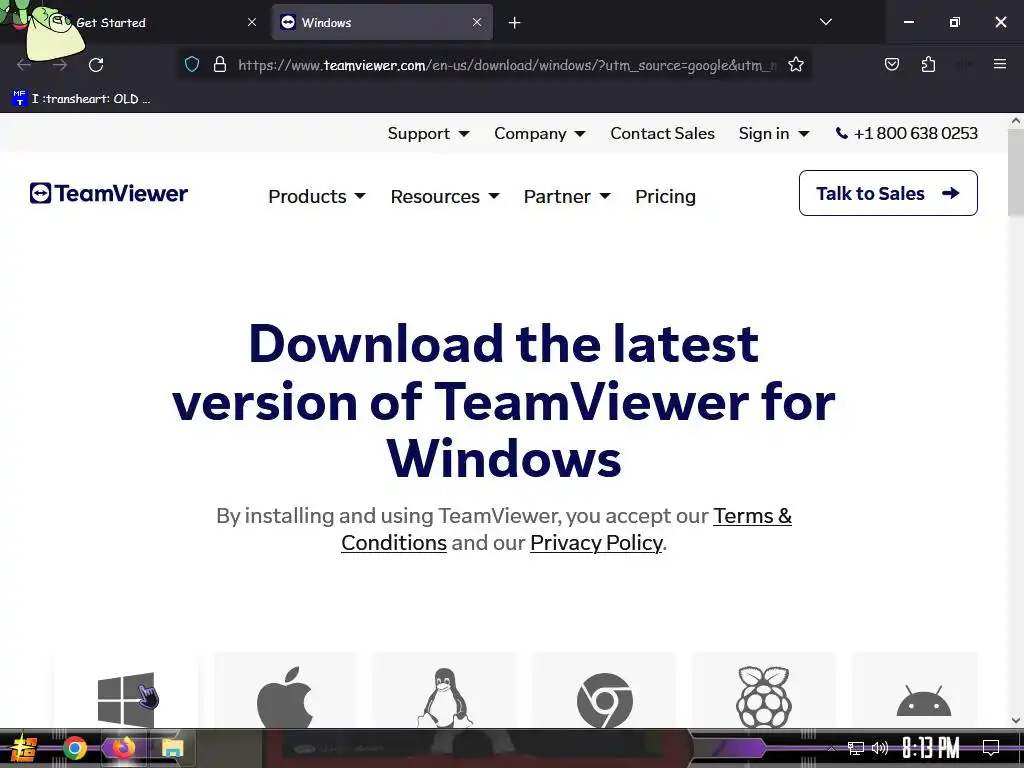Open the Products dropdown menu
The width and height of the screenshot is (1024, 768).
pyautogui.click(x=317, y=197)
